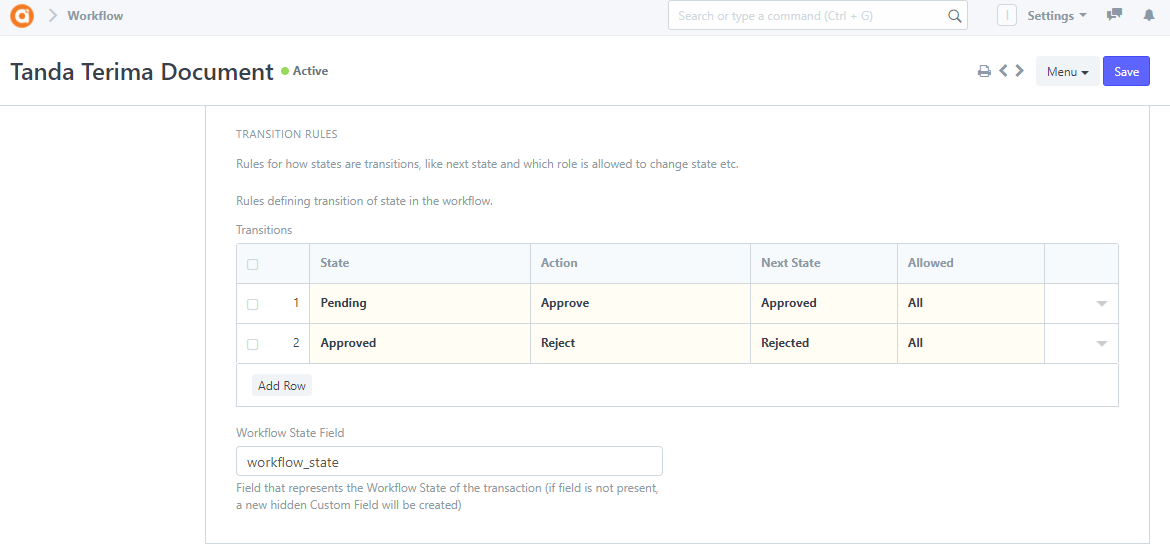The width and height of the screenshot is (1170, 555).
Task: Click the Workflow State Field input
Action: tap(449, 462)
